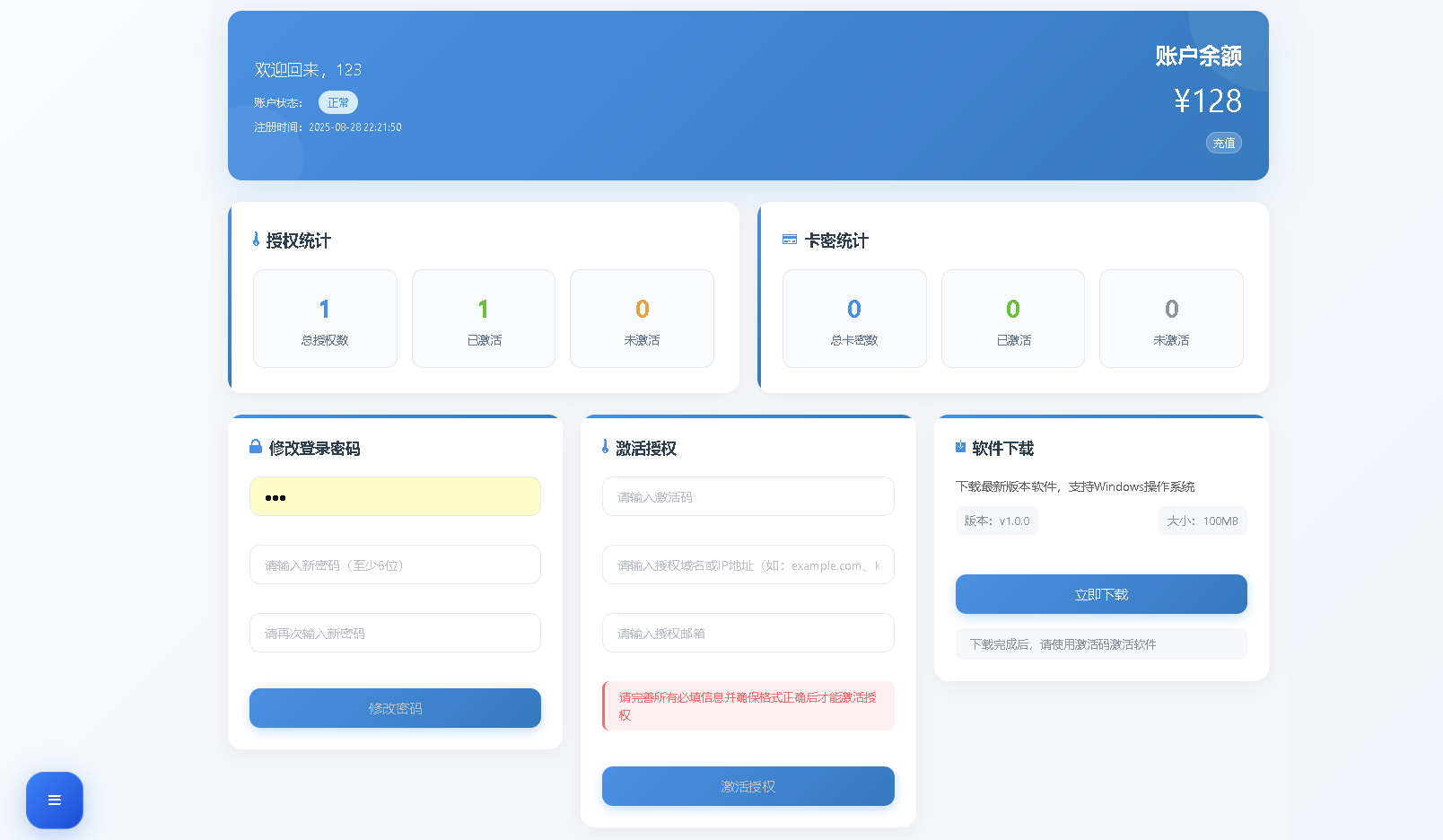Select the 总授权数 stat card showing 1
The width and height of the screenshot is (1443, 840).
tap(325, 319)
